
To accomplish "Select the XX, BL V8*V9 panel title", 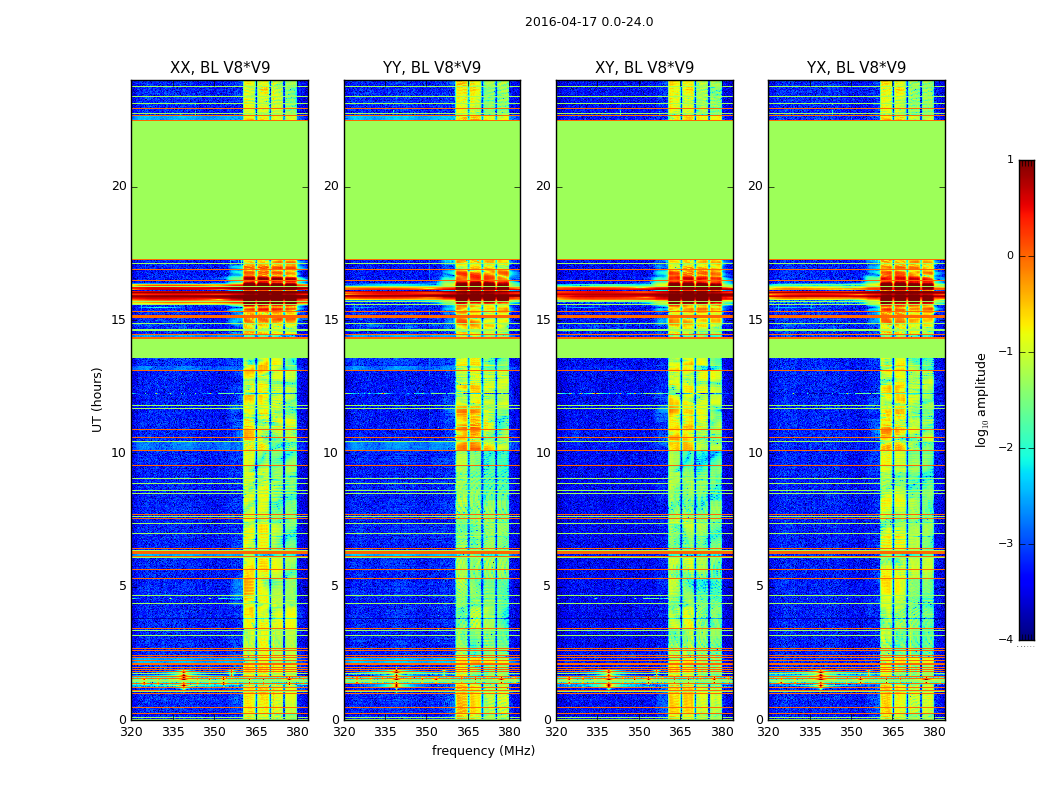I will (220, 68).
